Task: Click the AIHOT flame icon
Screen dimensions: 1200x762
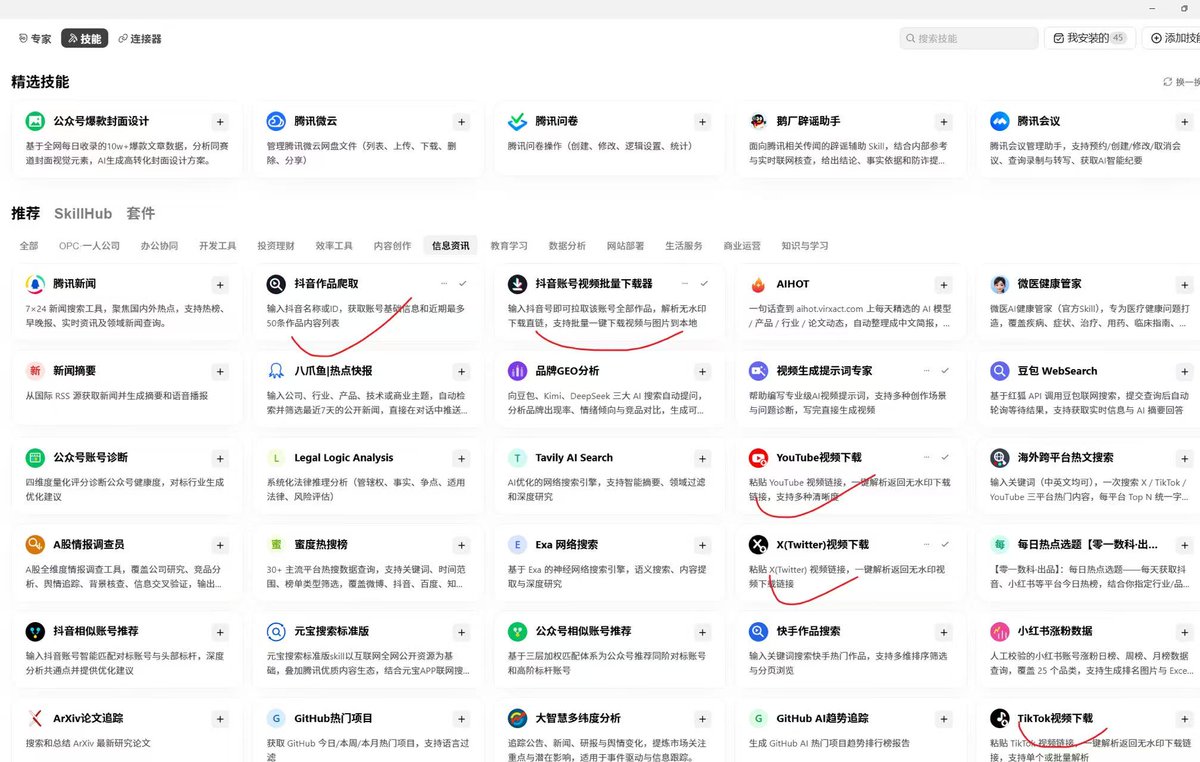Action: (758, 284)
